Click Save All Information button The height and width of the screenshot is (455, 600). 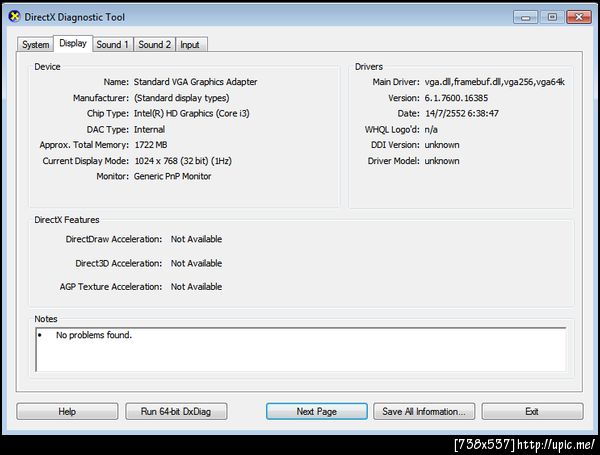point(424,411)
